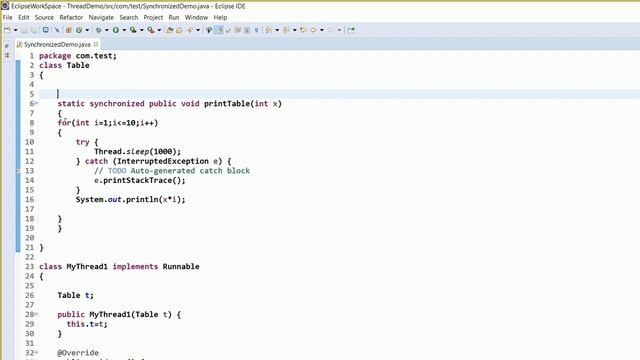This screenshot has width=640, height=360.
Task: Toggle the highlighted Word Wrap toolbar button
Action: (219, 30)
